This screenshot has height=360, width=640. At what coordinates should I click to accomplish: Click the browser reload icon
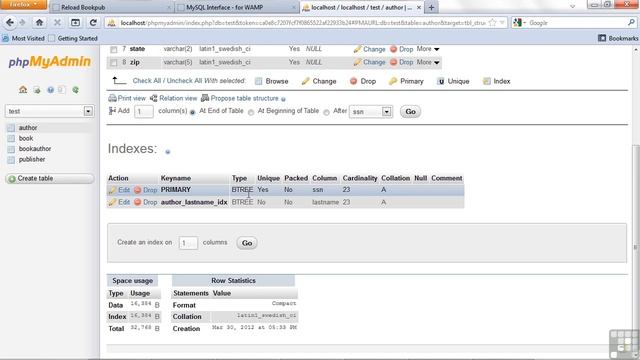click(93, 23)
